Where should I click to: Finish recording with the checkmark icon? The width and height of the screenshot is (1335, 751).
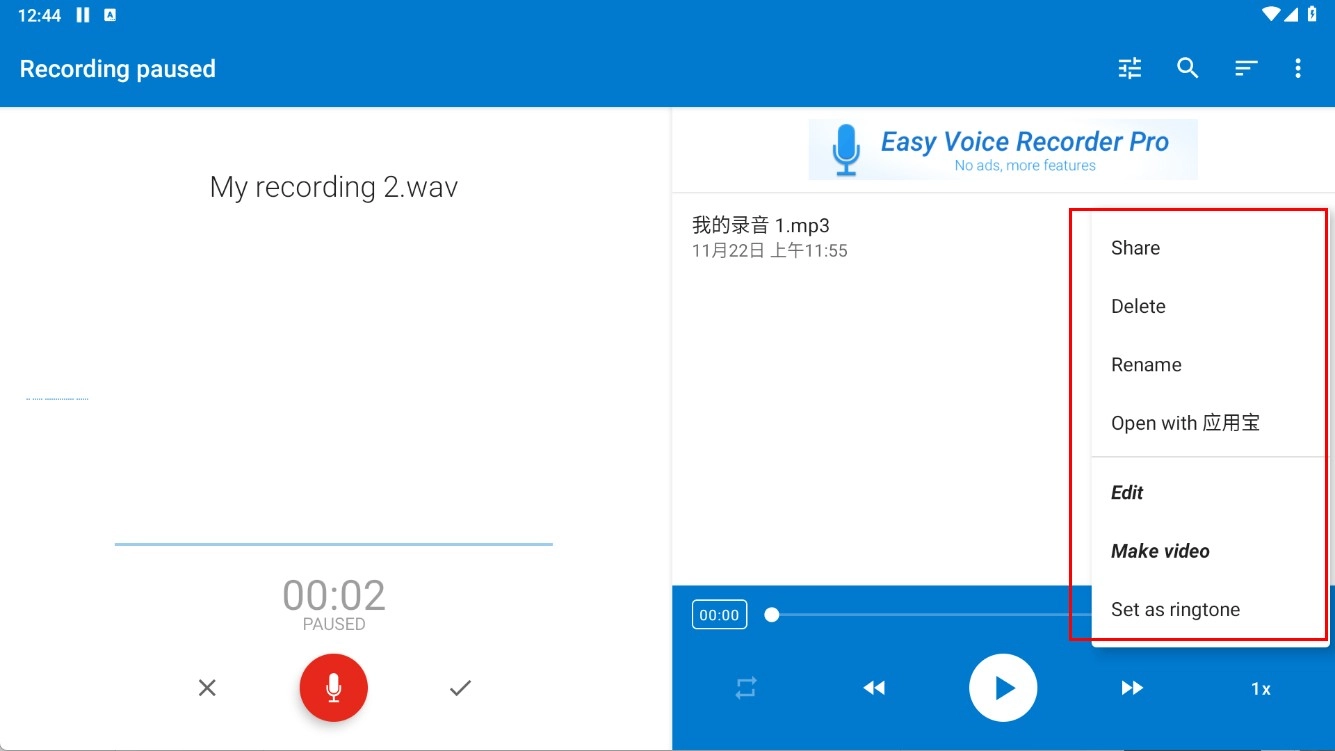click(x=460, y=688)
